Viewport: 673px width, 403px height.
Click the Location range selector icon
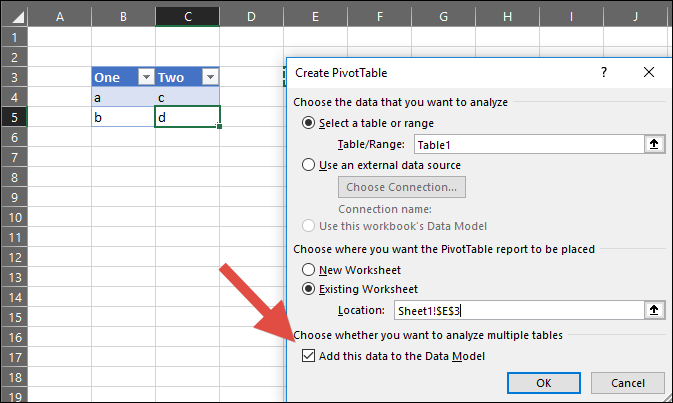tap(654, 311)
